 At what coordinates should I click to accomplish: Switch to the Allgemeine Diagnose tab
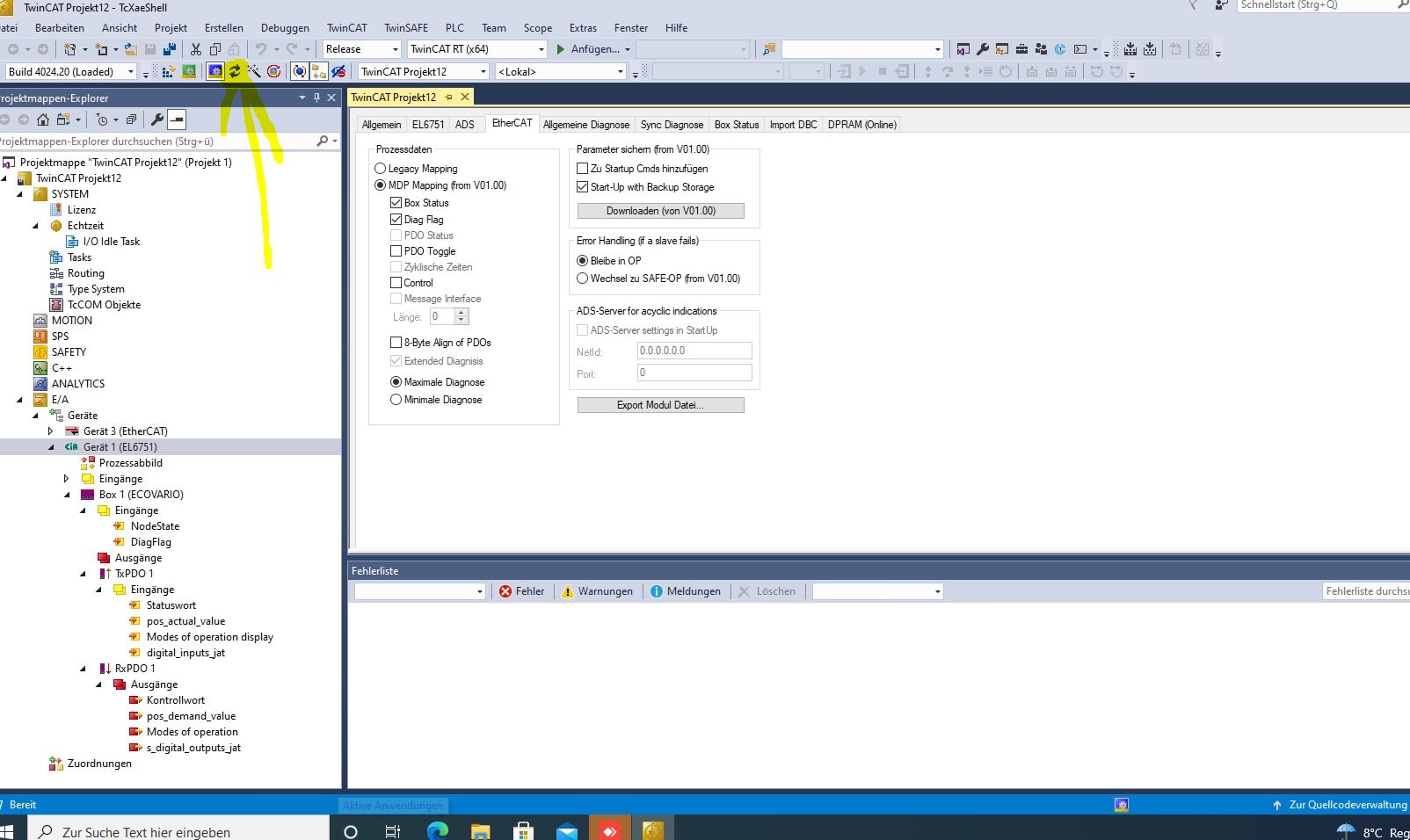point(586,125)
